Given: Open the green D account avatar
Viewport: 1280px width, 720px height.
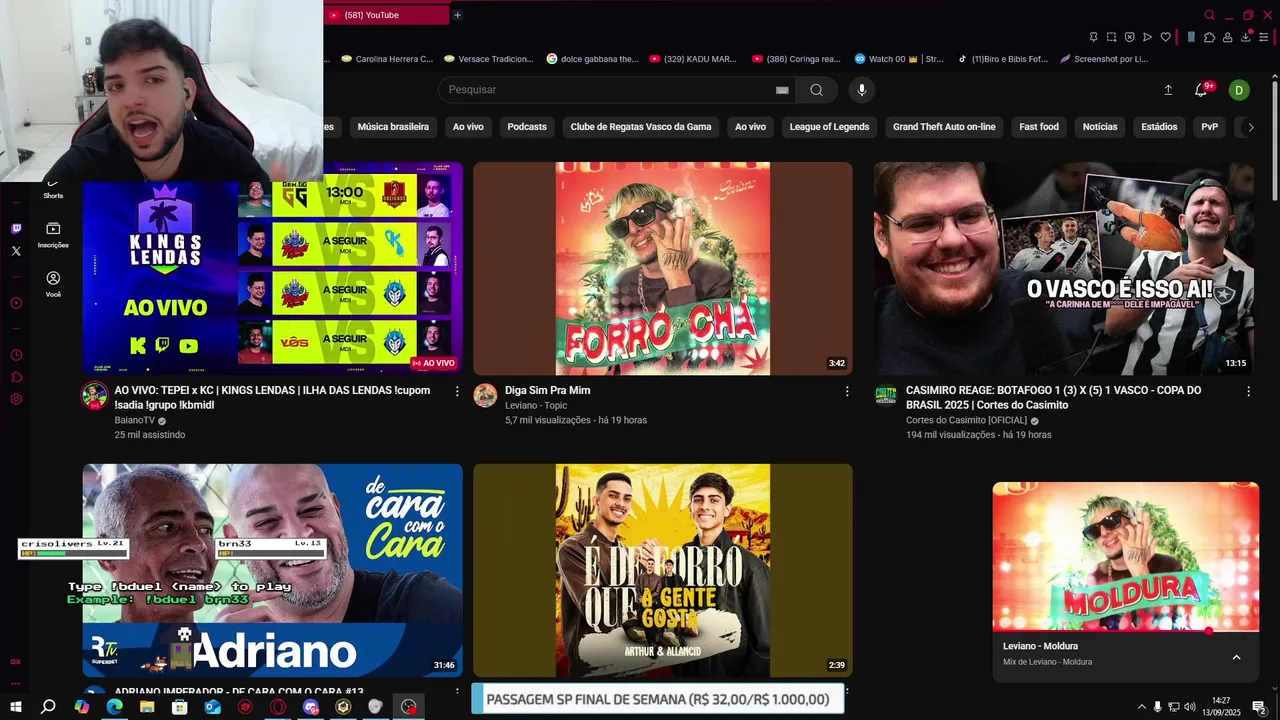Looking at the screenshot, I should (1239, 90).
